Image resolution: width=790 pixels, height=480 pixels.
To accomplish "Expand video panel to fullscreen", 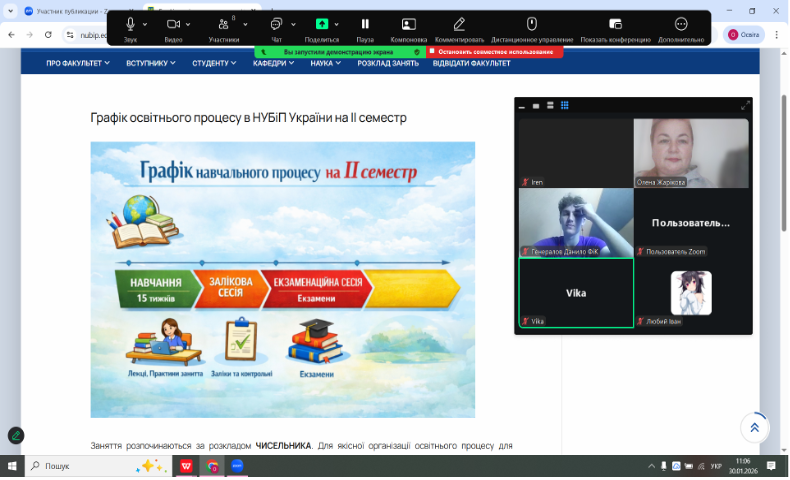I will pos(745,105).
